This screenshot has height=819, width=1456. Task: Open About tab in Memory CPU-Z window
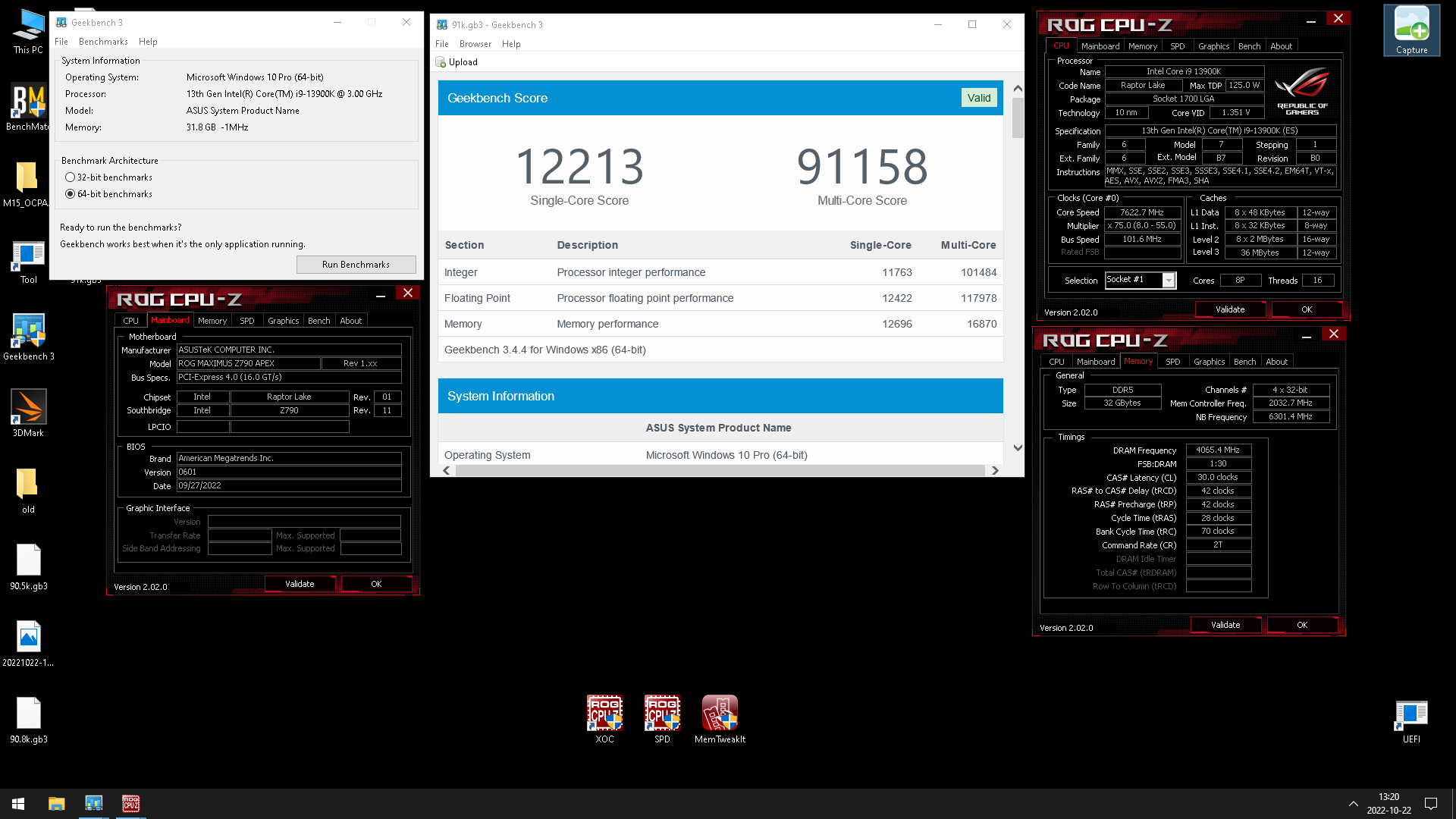point(1276,362)
